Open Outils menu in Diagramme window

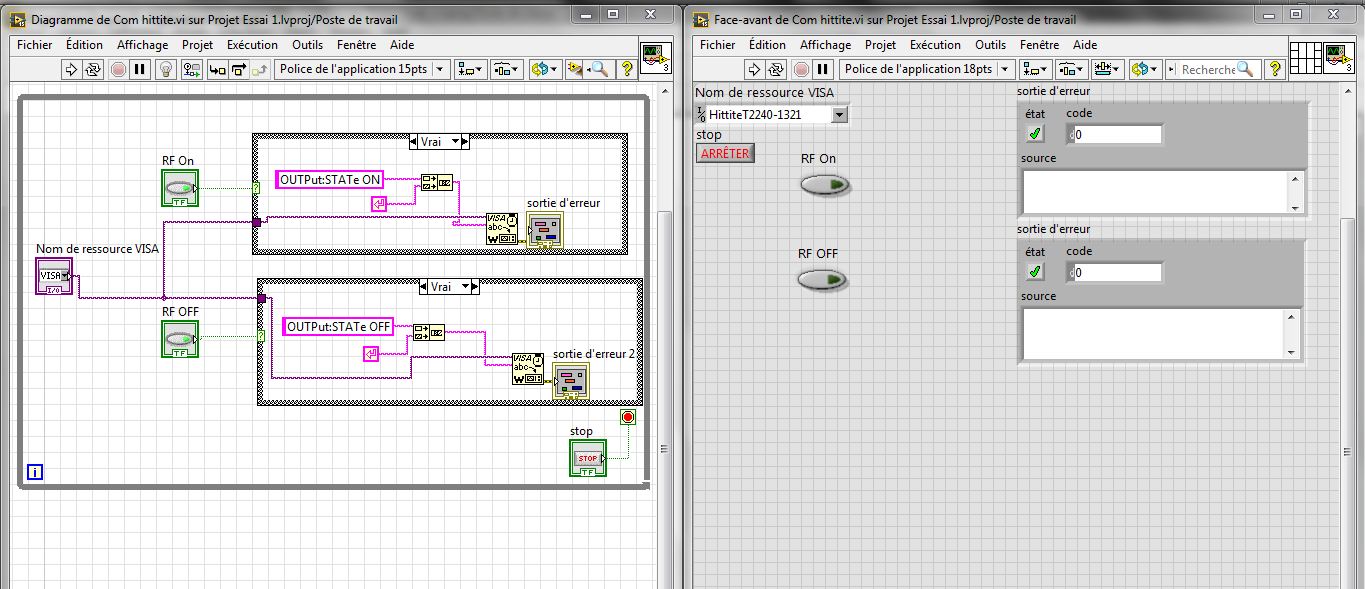pyautogui.click(x=307, y=45)
